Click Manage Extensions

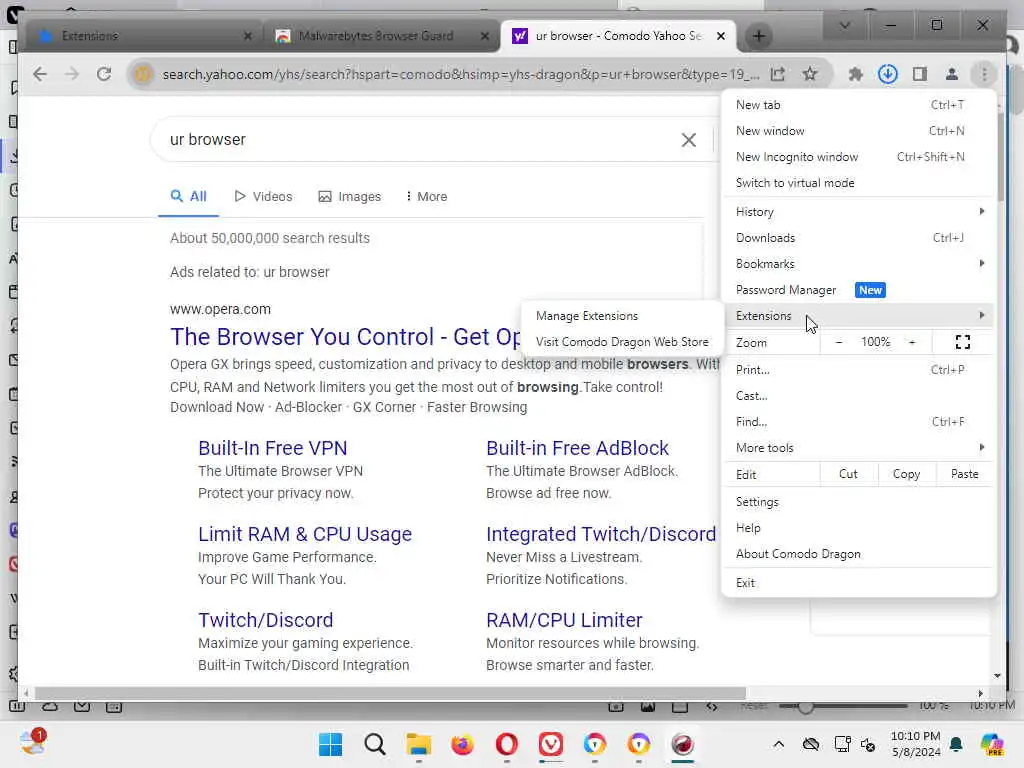click(x=622, y=316)
